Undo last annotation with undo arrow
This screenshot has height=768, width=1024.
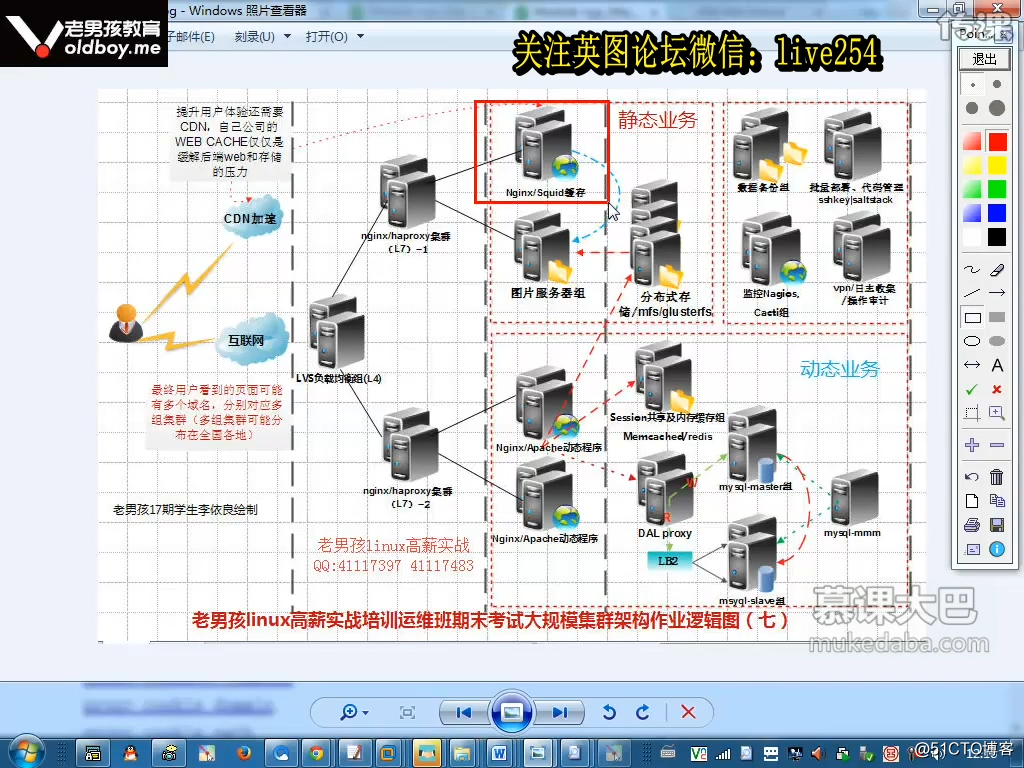(x=972, y=477)
